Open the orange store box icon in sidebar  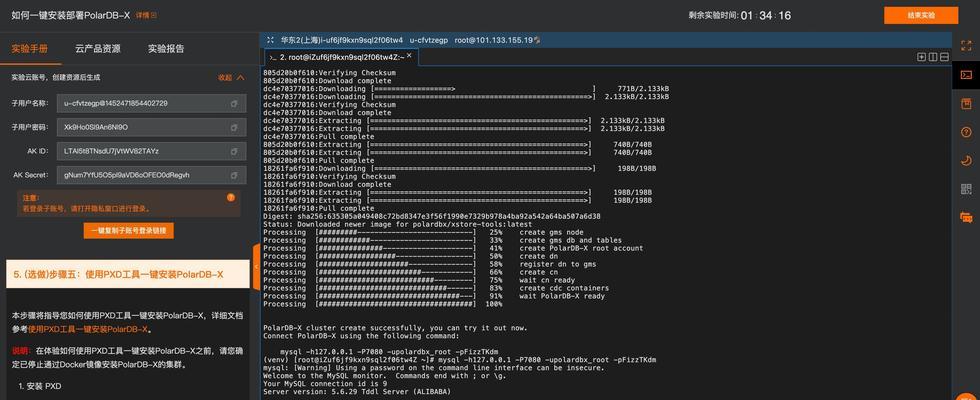point(966,104)
